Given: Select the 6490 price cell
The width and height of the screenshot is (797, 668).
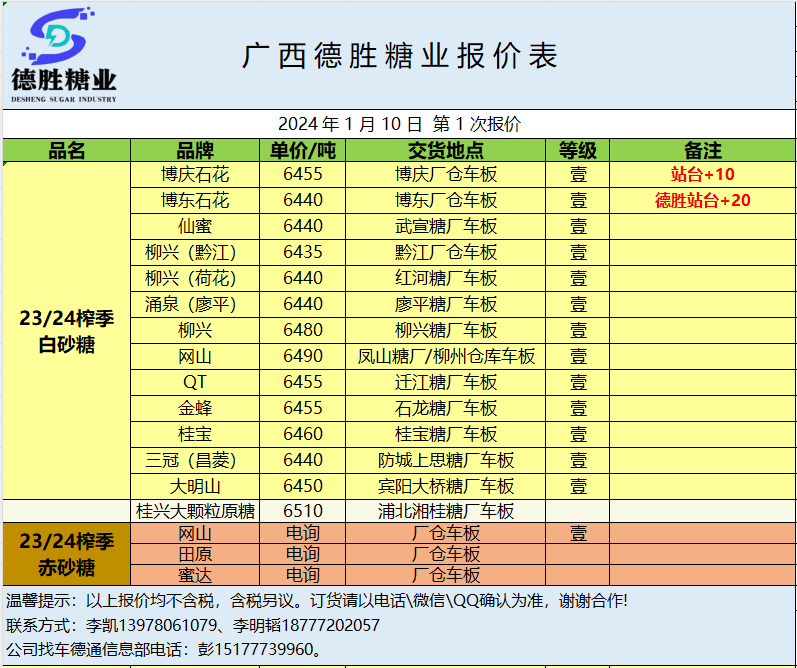Looking at the screenshot, I should (303, 356).
